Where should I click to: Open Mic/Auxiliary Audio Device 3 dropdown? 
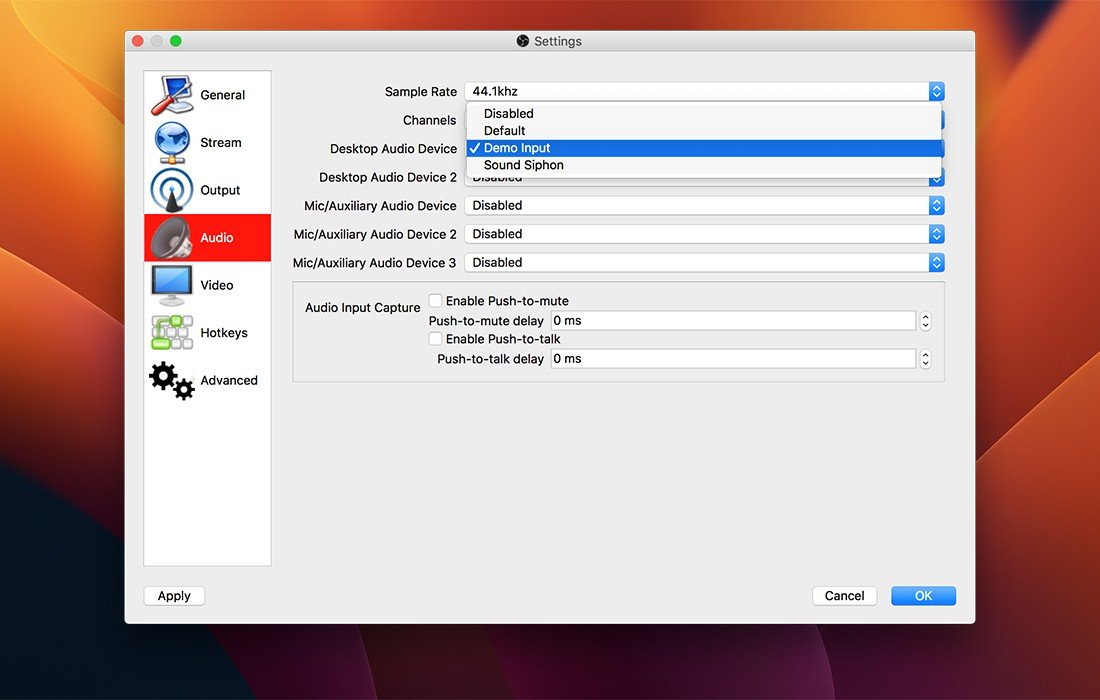[x=704, y=262]
